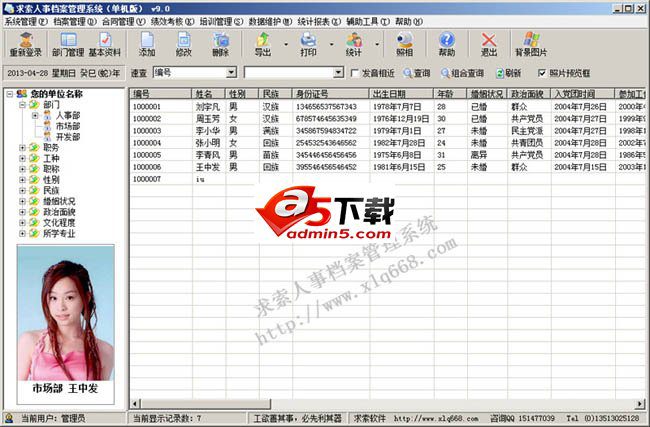Open the 统计 dropdown arrow
Screen dimensions: 650x427
coord(377,44)
